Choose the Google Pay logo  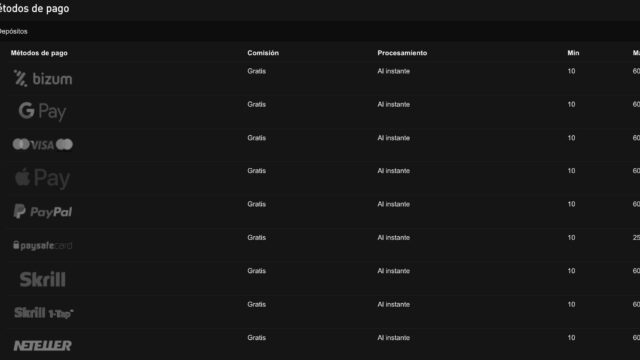[x=42, y=111]
